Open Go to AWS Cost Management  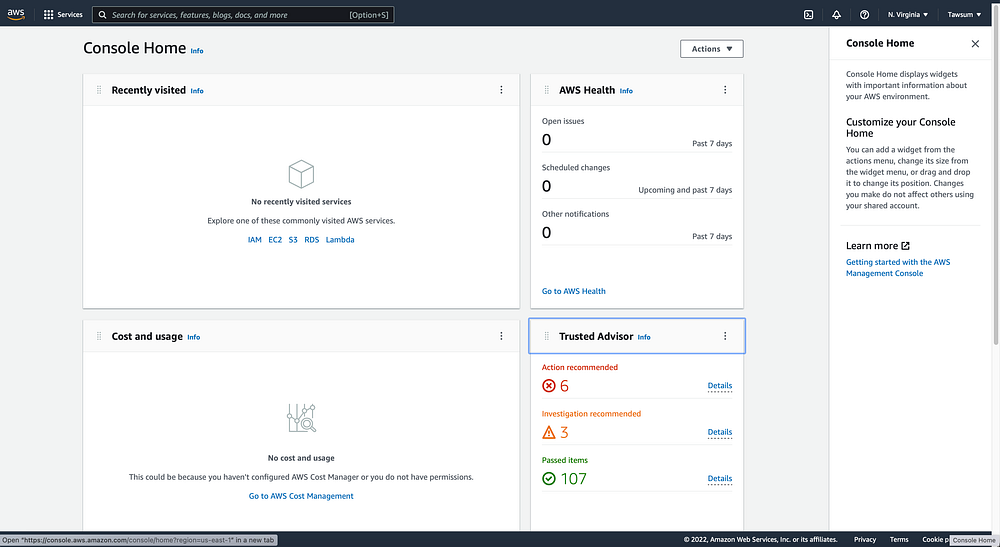pos(301,496)
